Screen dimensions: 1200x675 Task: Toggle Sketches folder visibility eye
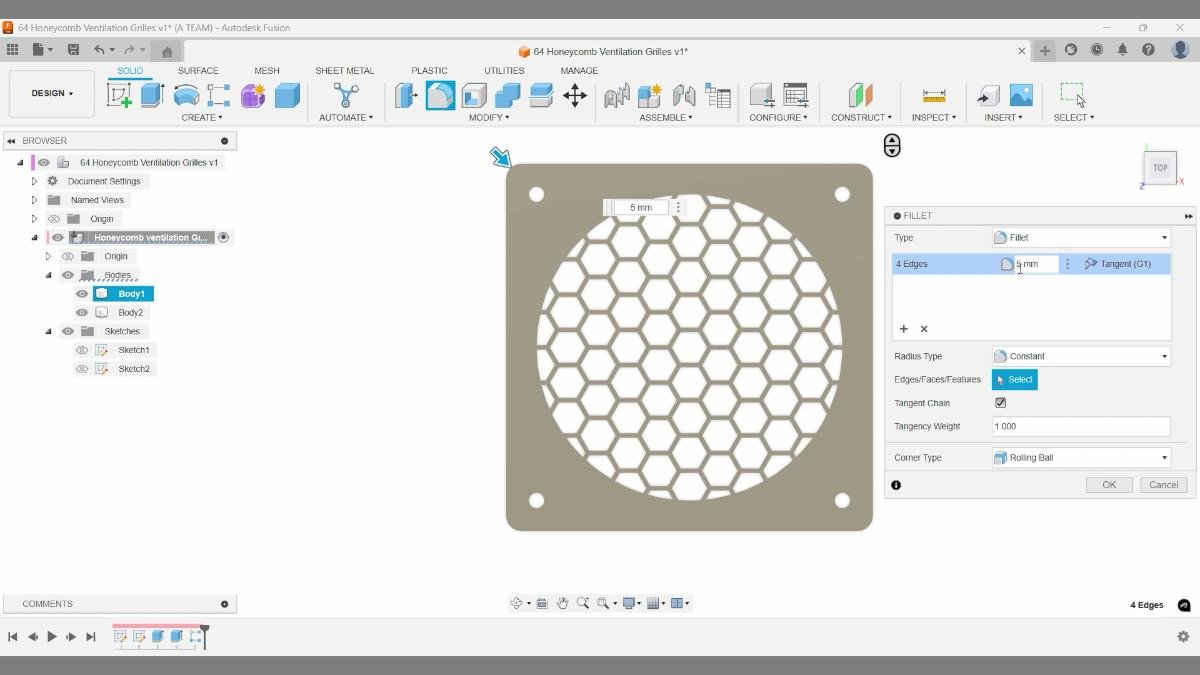[x=68, y=331]
